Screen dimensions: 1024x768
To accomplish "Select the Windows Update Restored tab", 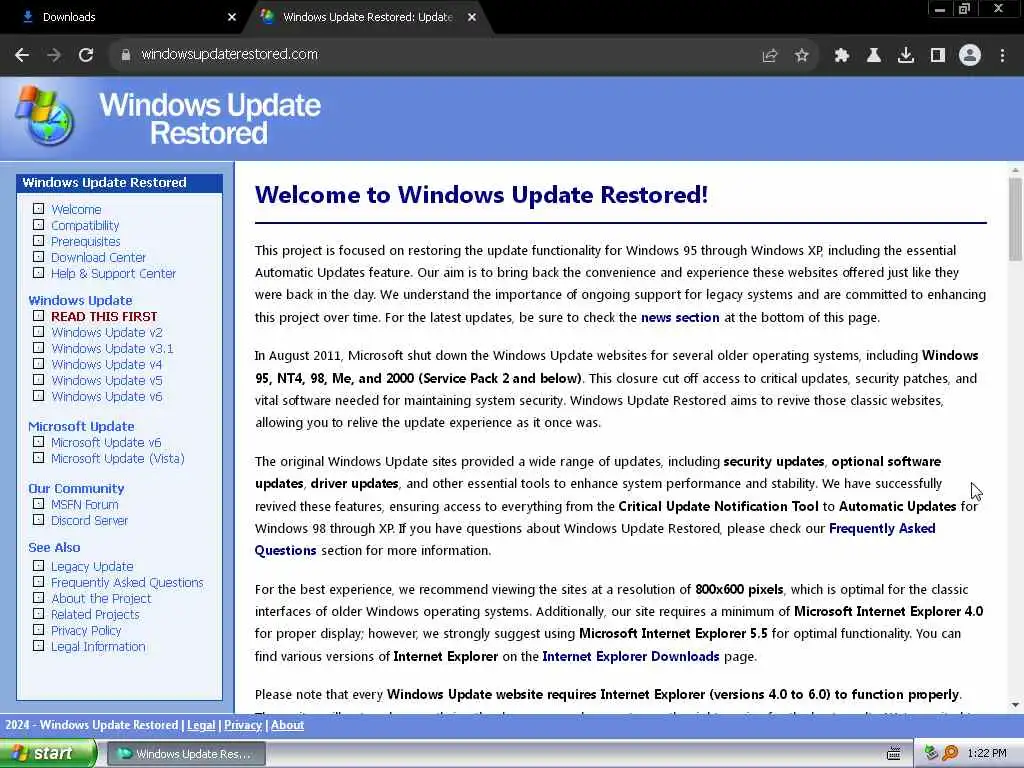I will 367,17.
